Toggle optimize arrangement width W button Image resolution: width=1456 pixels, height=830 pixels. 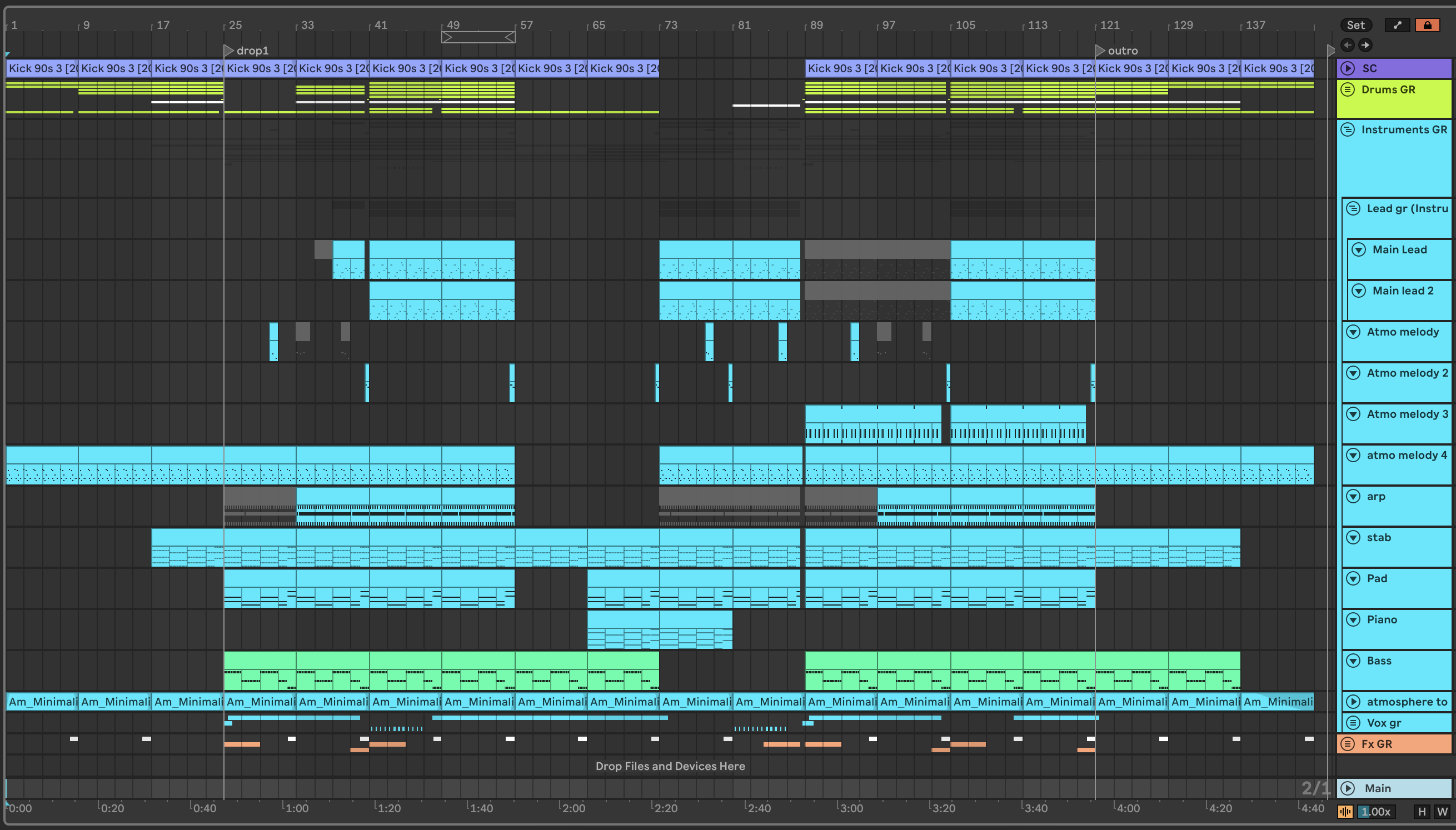click(x=1442, y=812)
